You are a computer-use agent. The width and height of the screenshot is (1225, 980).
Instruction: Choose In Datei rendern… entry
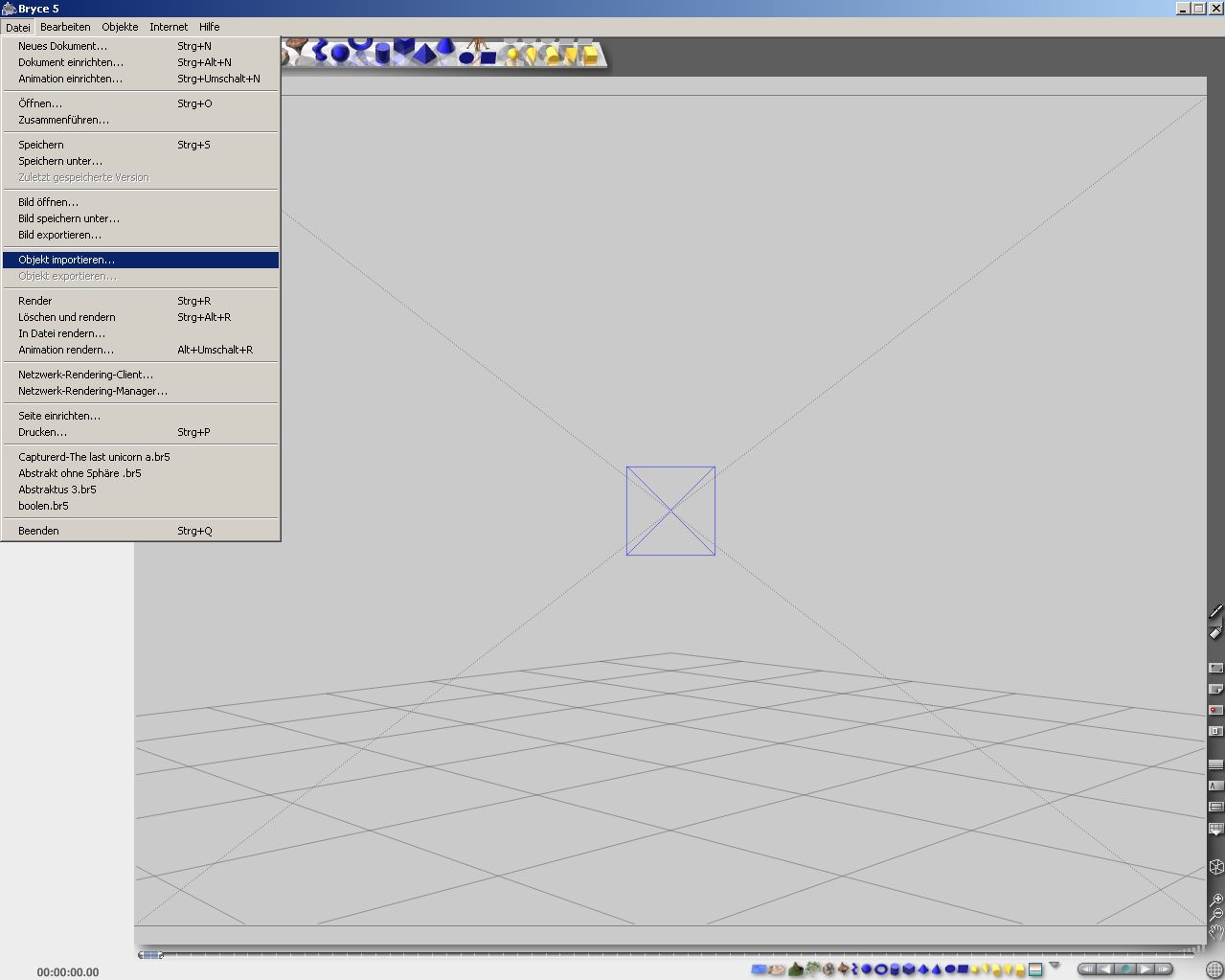pyautogui.click(x=141, y=333)
